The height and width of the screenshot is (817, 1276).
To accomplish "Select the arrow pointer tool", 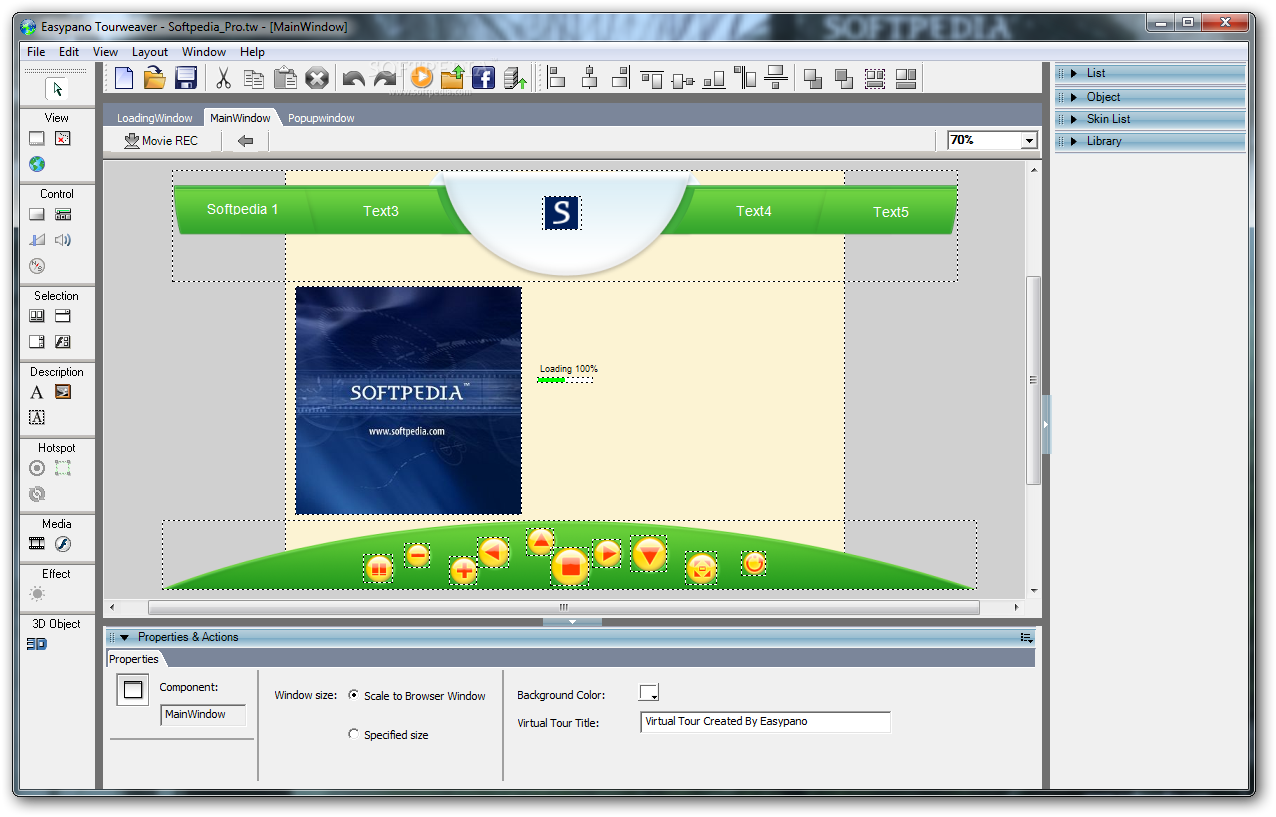I will point(57,89).
